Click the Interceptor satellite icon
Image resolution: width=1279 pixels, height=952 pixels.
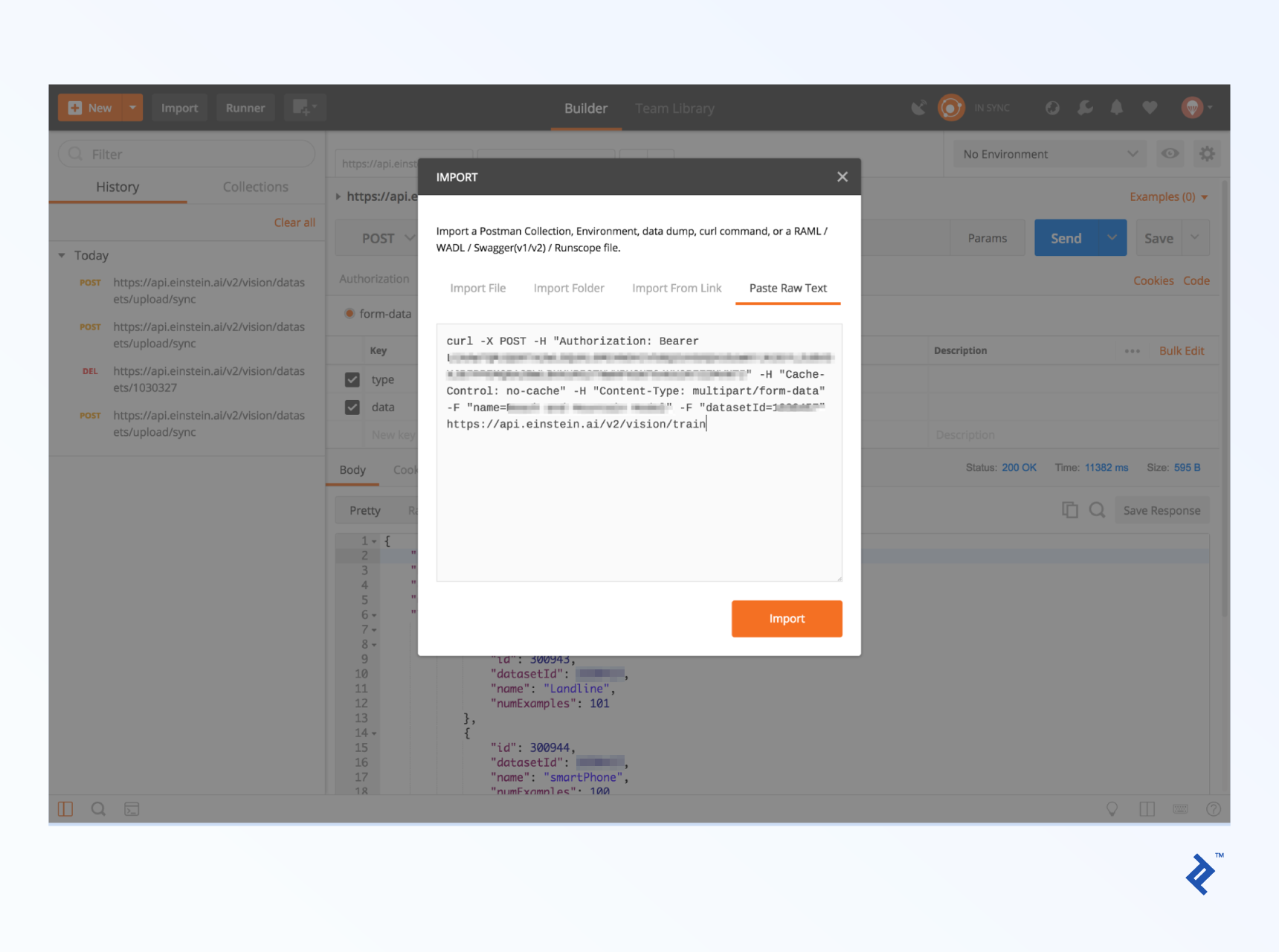pos(919,108)
